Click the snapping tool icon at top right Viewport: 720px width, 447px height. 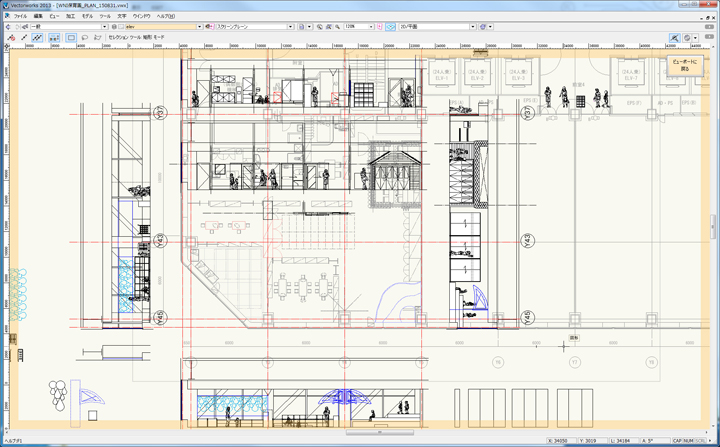click(x=676, y=38)
